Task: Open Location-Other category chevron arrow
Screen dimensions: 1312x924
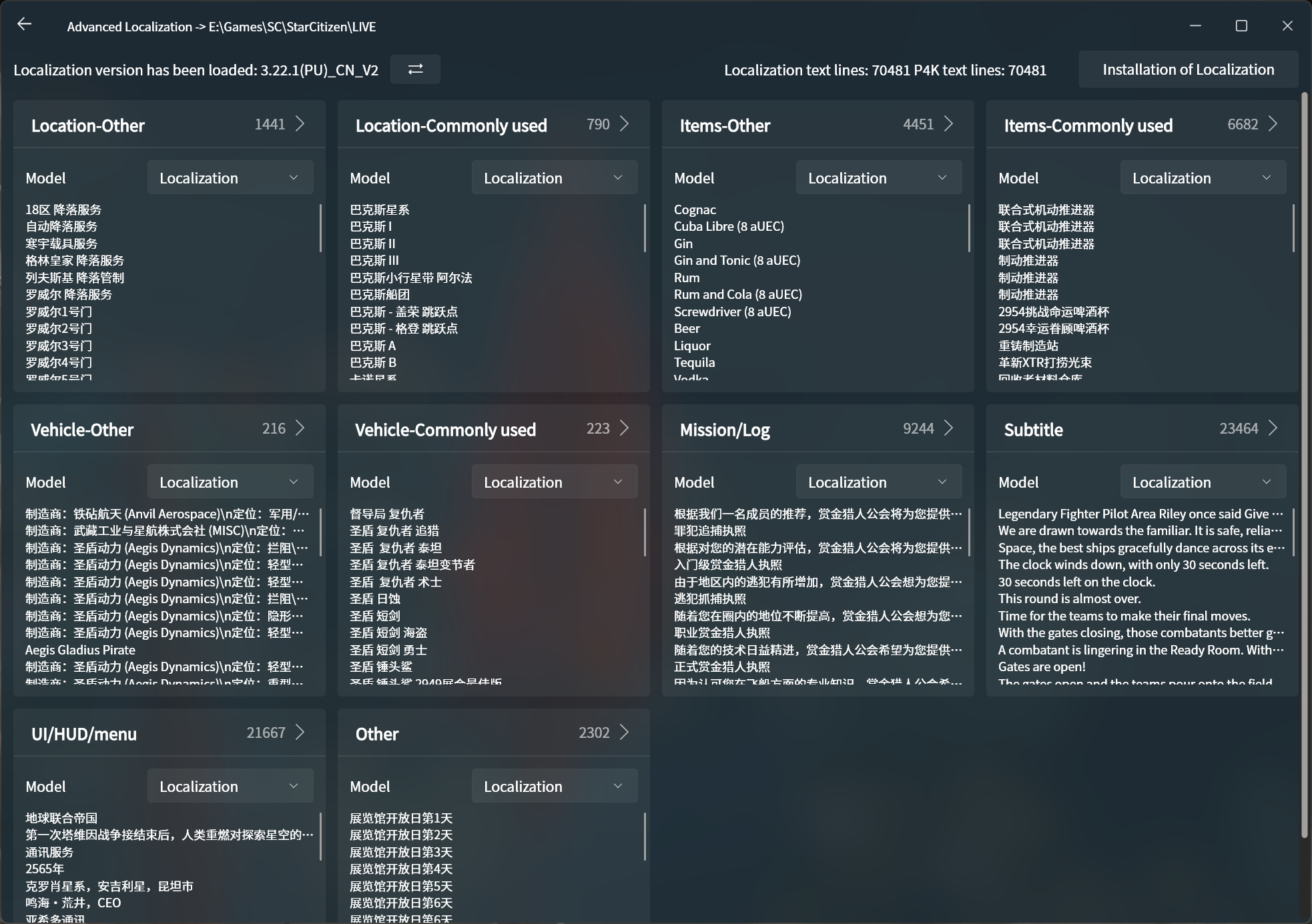Action: (300, 124)
